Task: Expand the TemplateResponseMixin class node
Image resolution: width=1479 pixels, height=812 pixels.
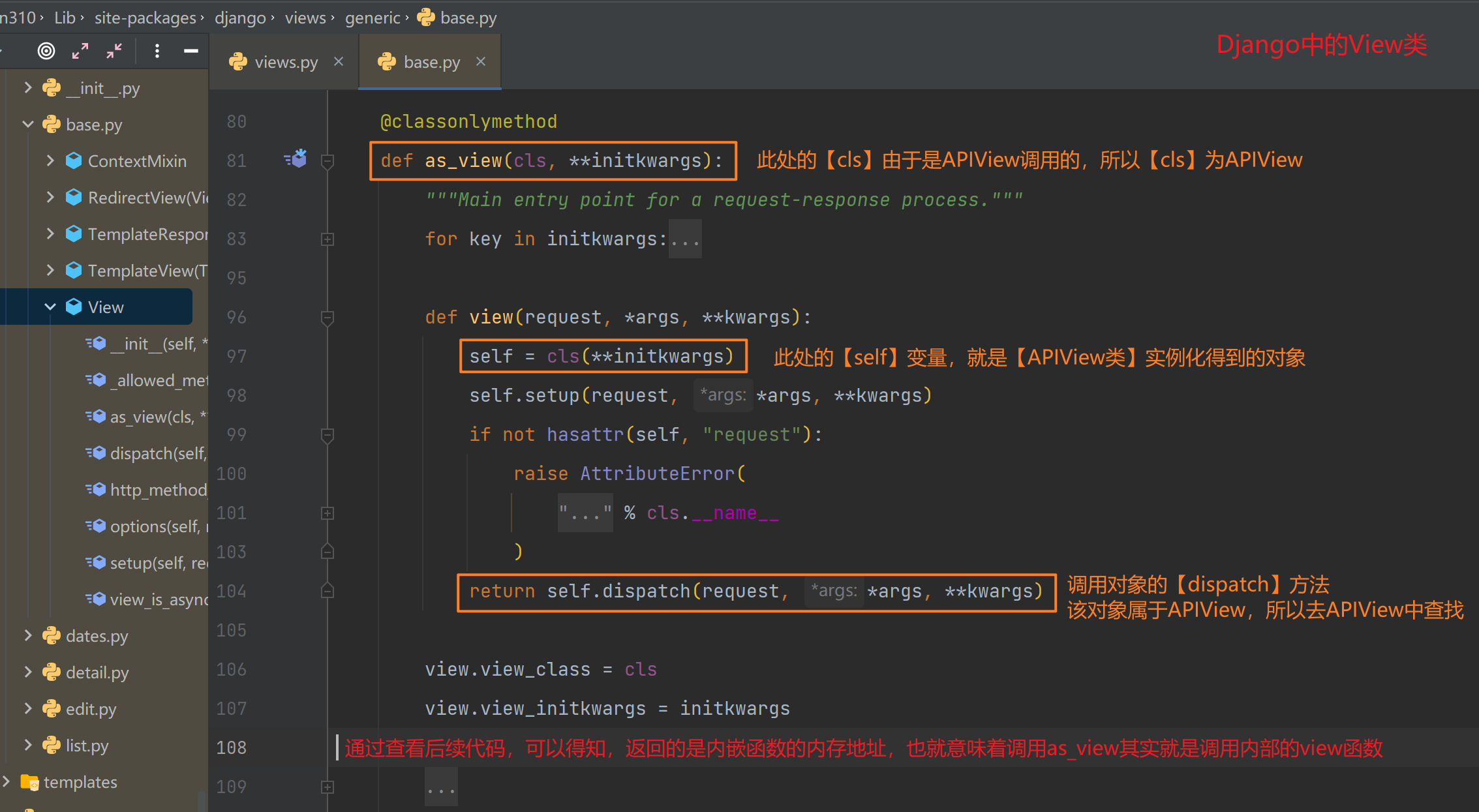Action: click(x=50, y=233)
